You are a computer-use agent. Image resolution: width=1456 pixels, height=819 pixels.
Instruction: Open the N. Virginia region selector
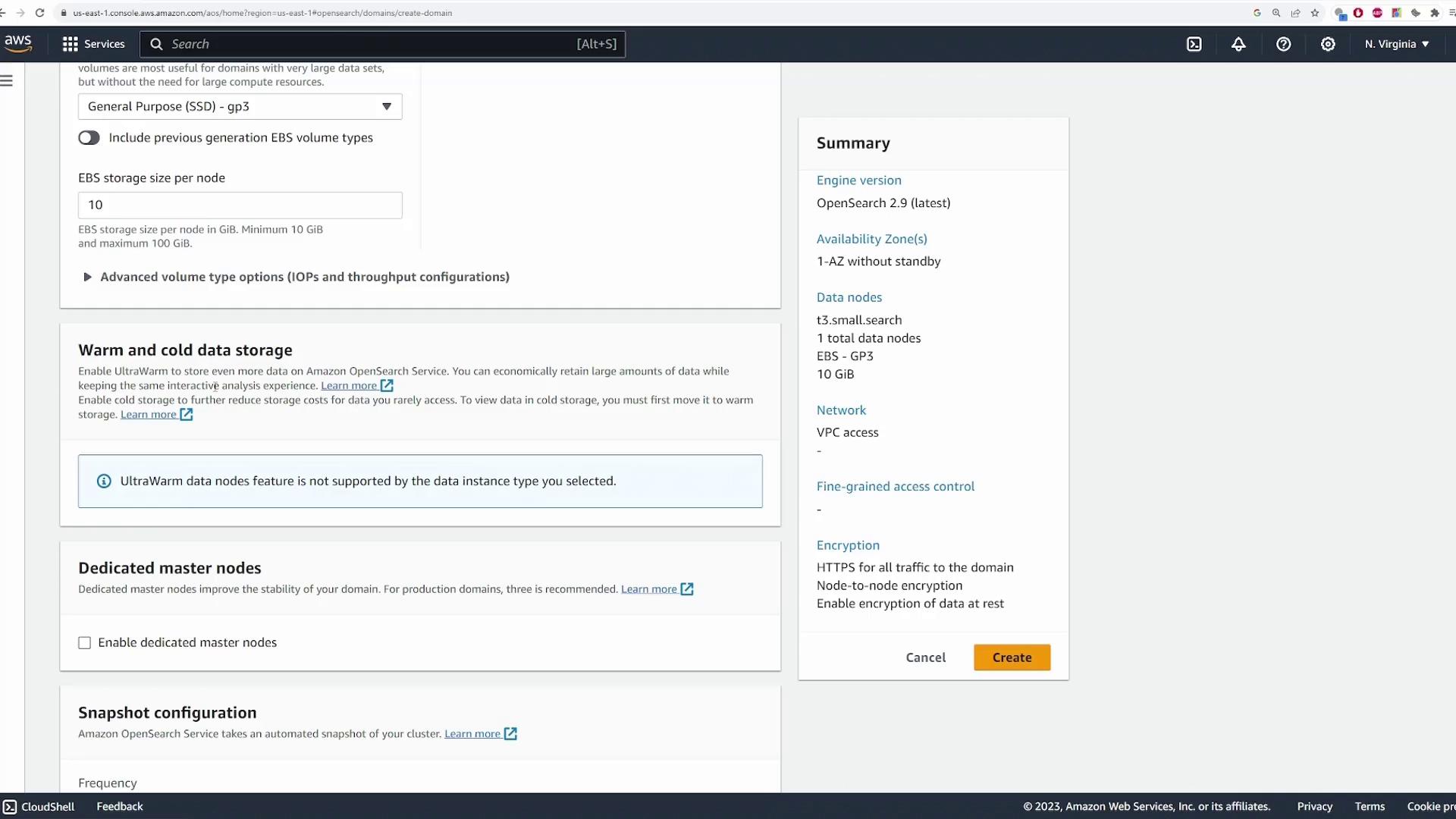pyautogui.click(x=1396, y=44)
